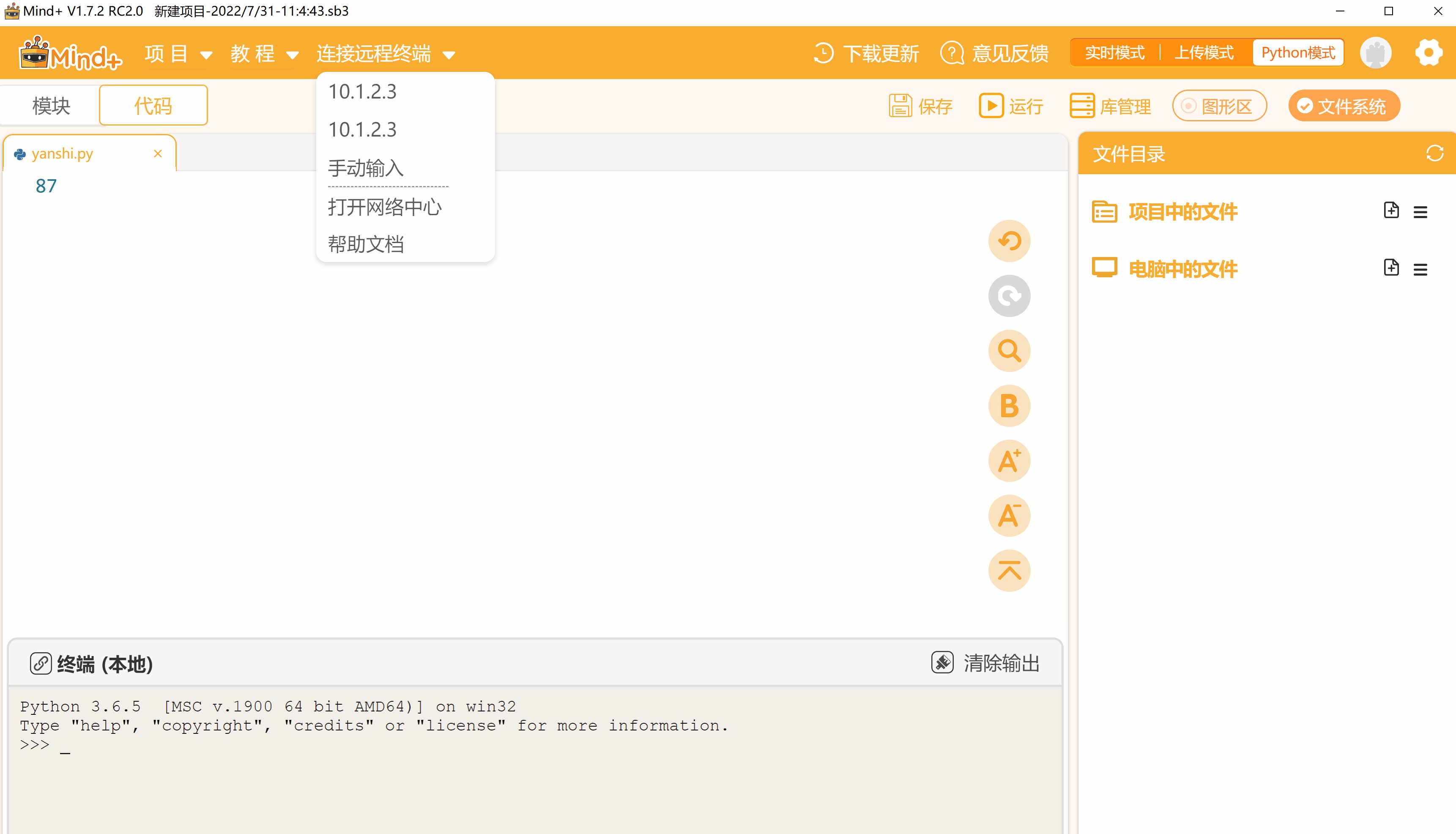Jump to top of code
1456x834 pixels.
[x=1009, y=571]
